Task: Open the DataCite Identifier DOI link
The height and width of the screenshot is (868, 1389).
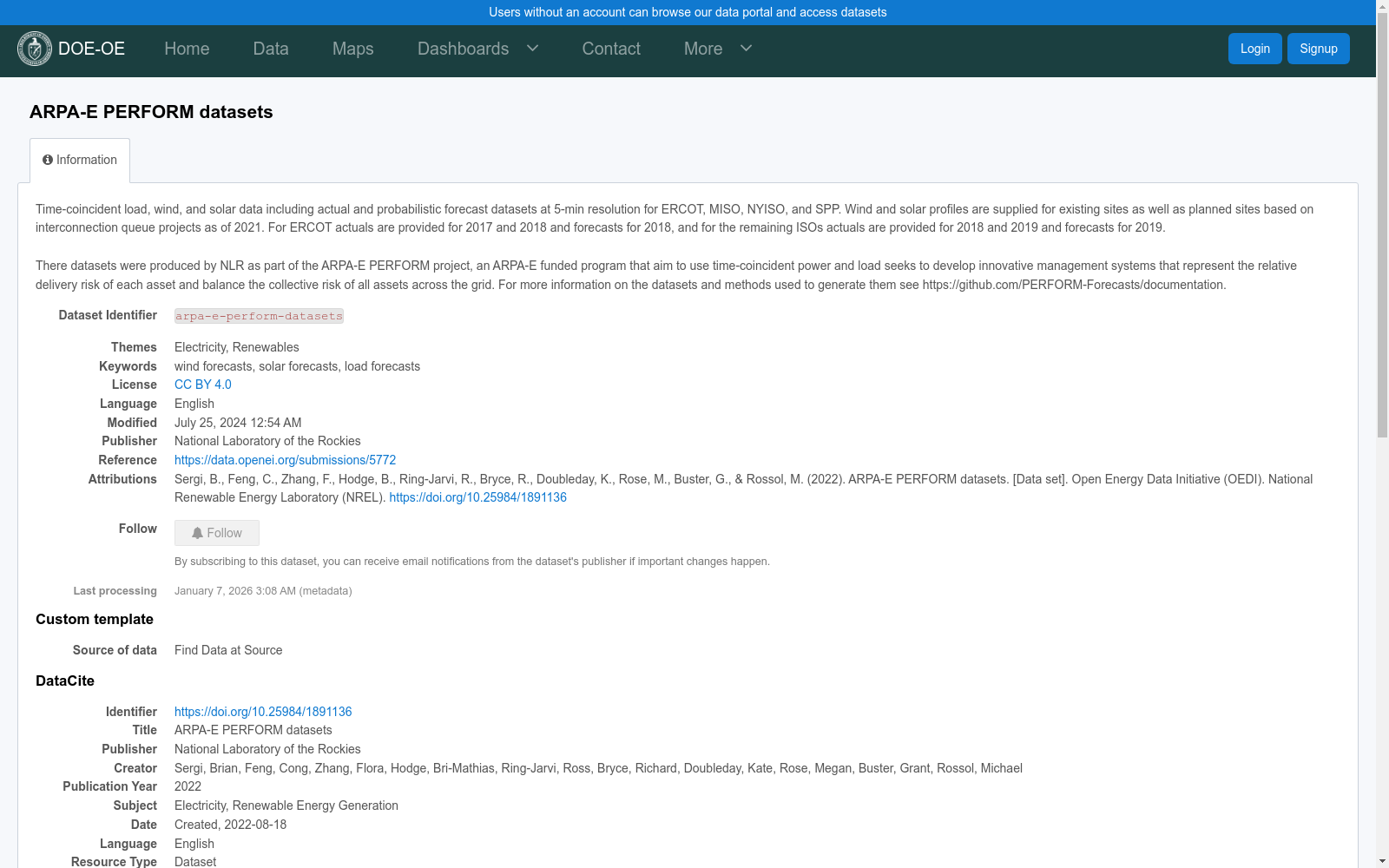Action: click(x=263, y=712)
